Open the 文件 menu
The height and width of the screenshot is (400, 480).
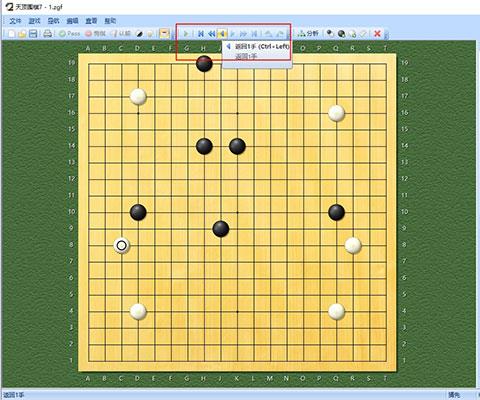pos(16,21)
